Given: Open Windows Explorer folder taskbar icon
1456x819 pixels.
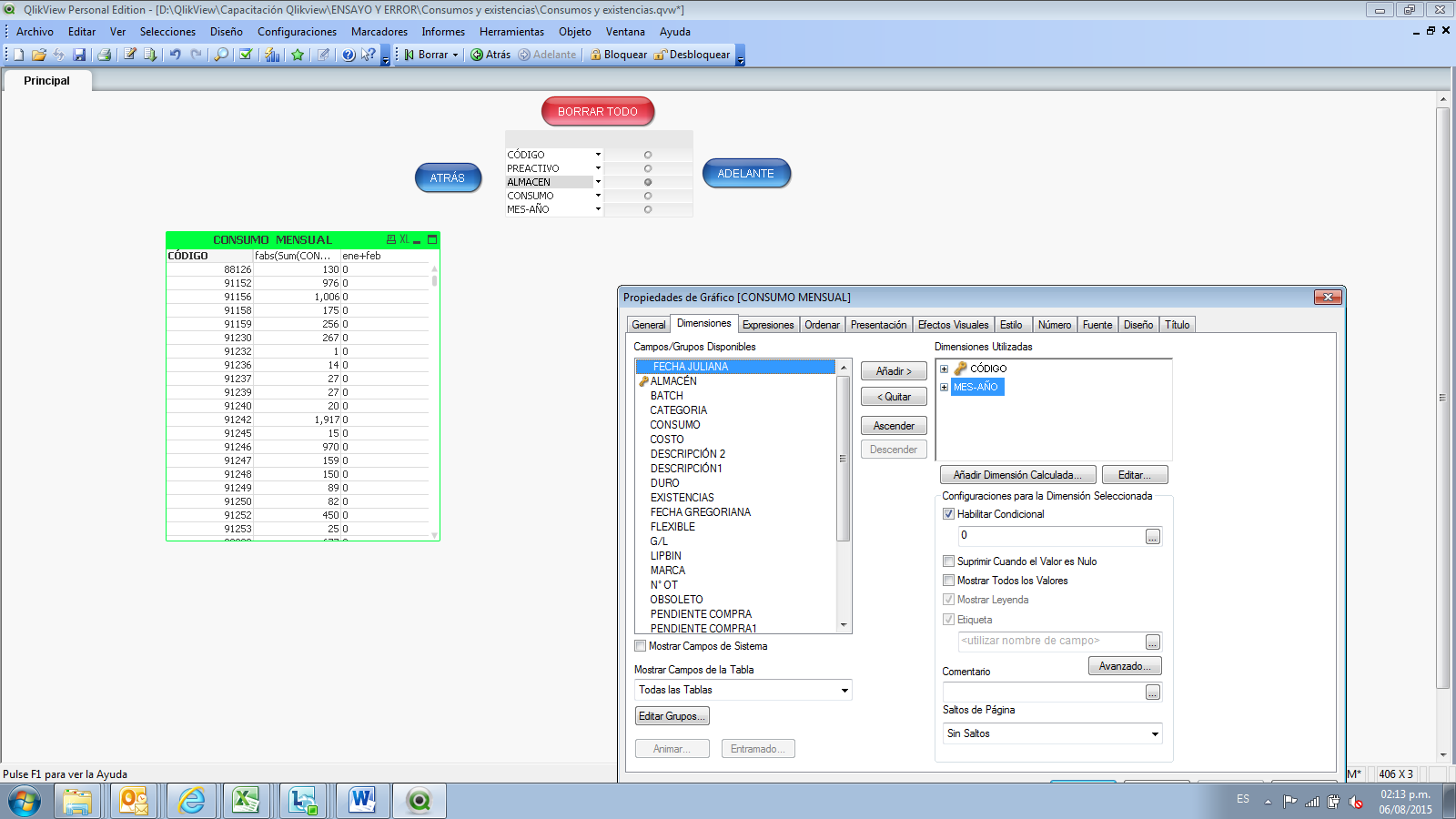Looking at the screenshot, I should [x=77, y=801].
